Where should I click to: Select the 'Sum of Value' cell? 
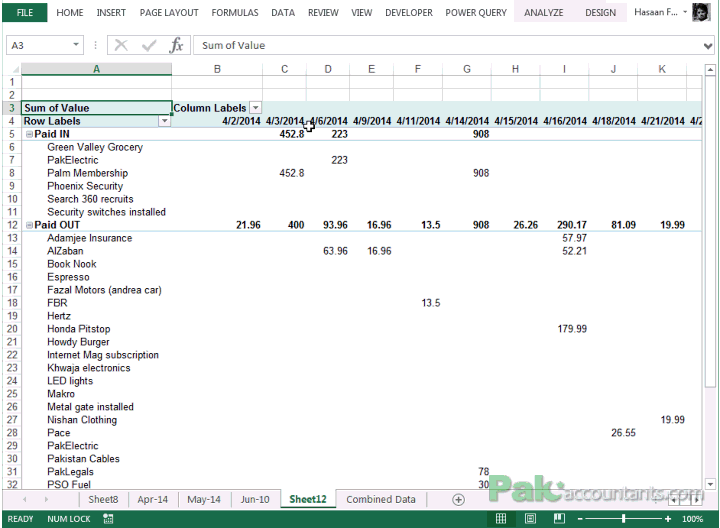[96, 108]
